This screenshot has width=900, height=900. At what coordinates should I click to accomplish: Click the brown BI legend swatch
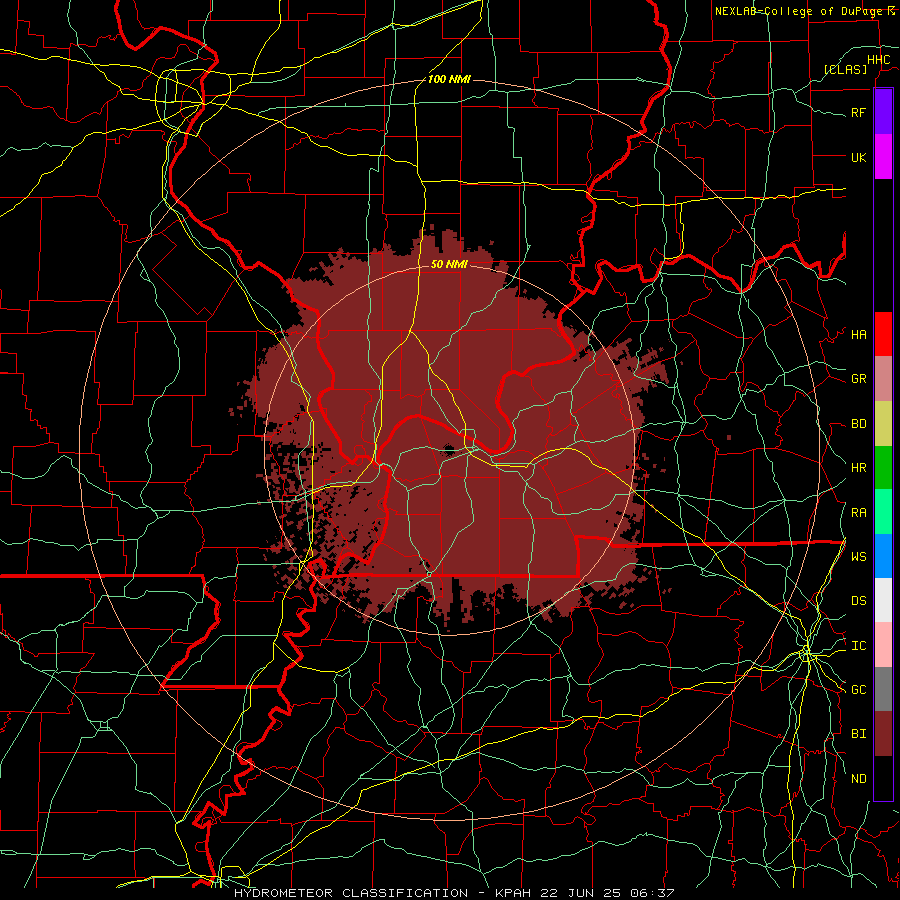click(x=883, y=734)
